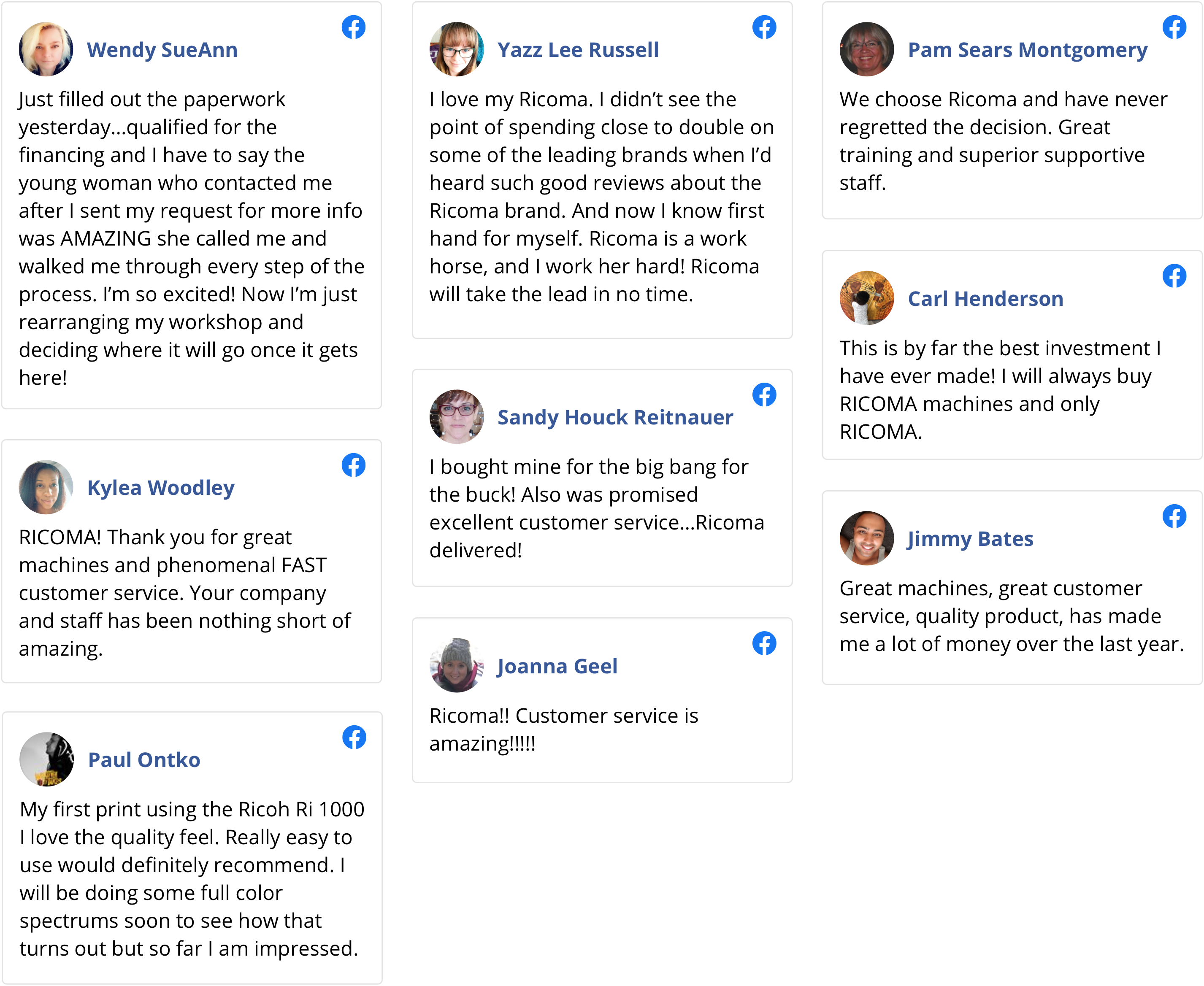Click Kylea Woodley's profile photo
The width and height of the screenshot is (1204, 986).
coord(46,487)
